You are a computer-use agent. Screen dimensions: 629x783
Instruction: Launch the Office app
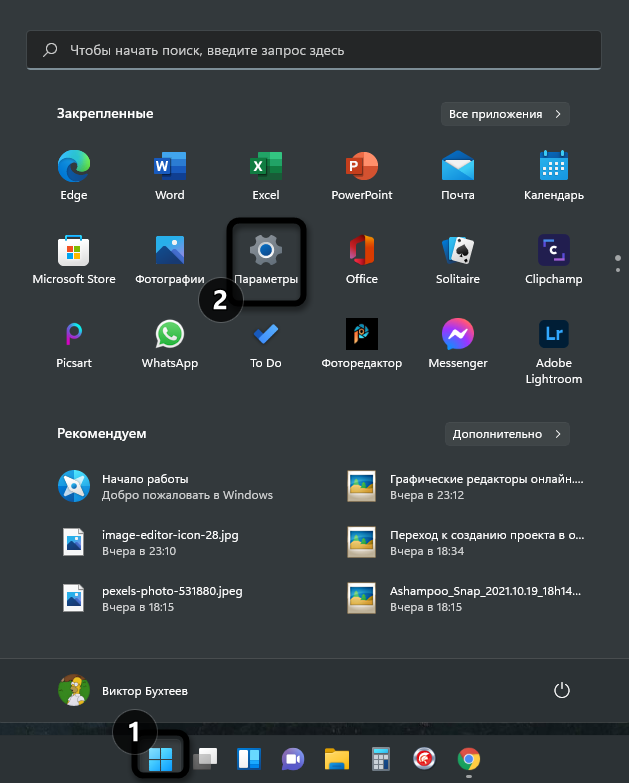pos(362,260)
